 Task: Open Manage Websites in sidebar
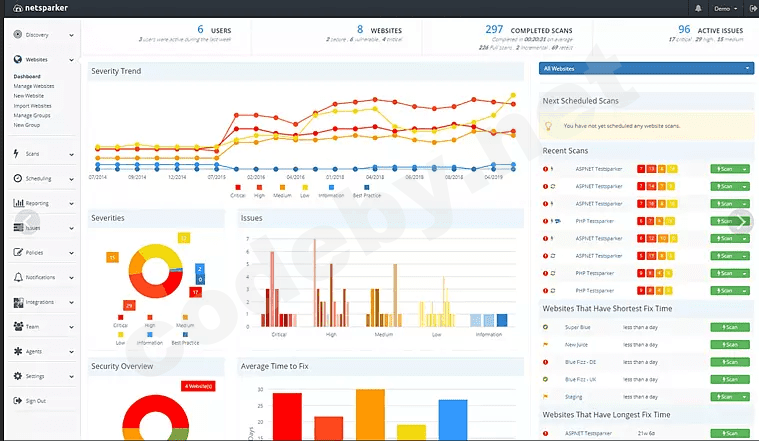pyautogui.click(x=34, y=86)
